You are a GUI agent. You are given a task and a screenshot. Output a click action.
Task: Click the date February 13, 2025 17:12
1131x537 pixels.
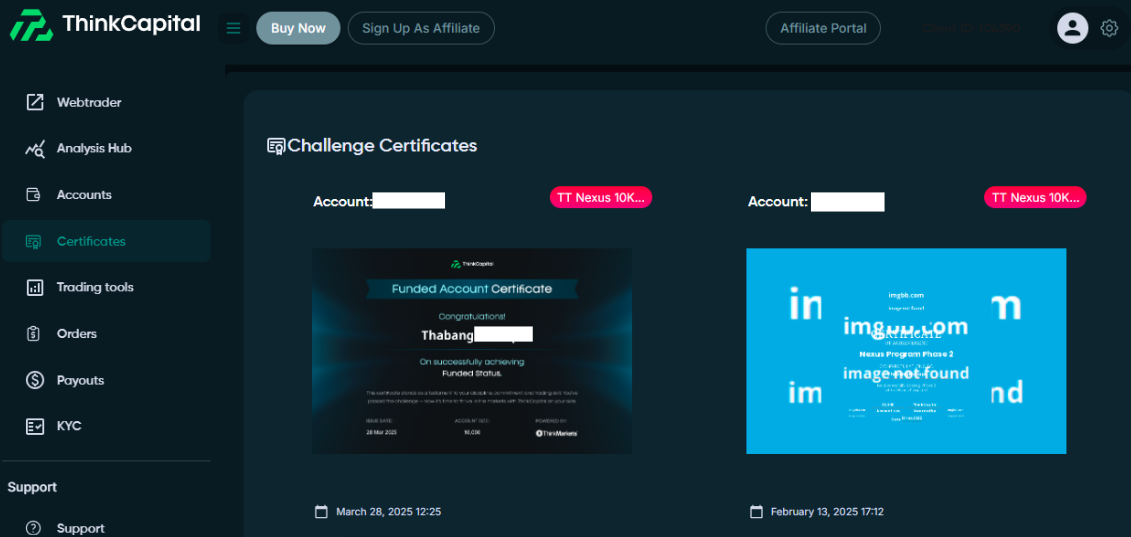coord(827,512)
